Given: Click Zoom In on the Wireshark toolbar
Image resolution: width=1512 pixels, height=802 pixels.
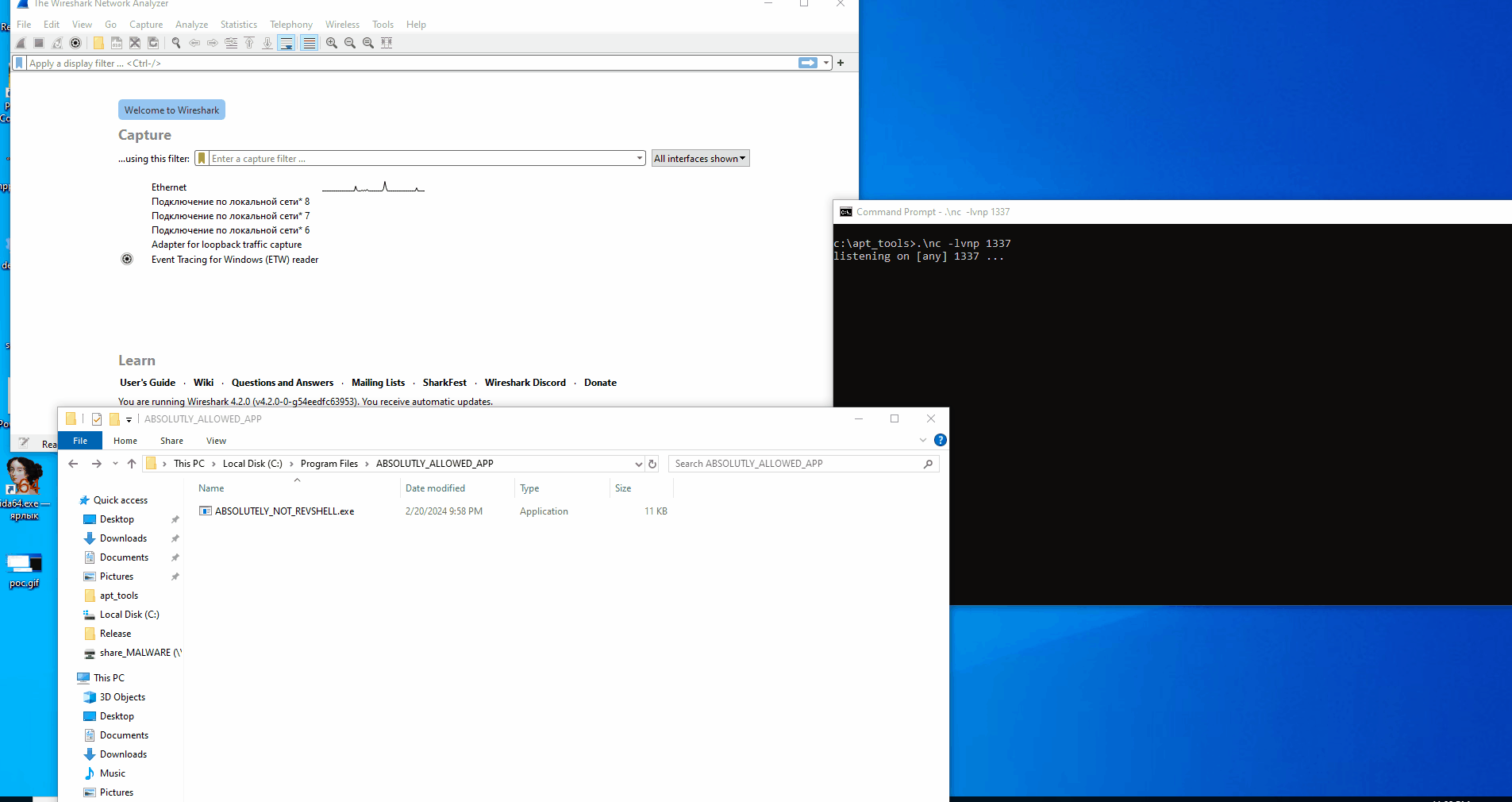Looking at the screenshot, I should pyautogui.click(x=332, y=43).
